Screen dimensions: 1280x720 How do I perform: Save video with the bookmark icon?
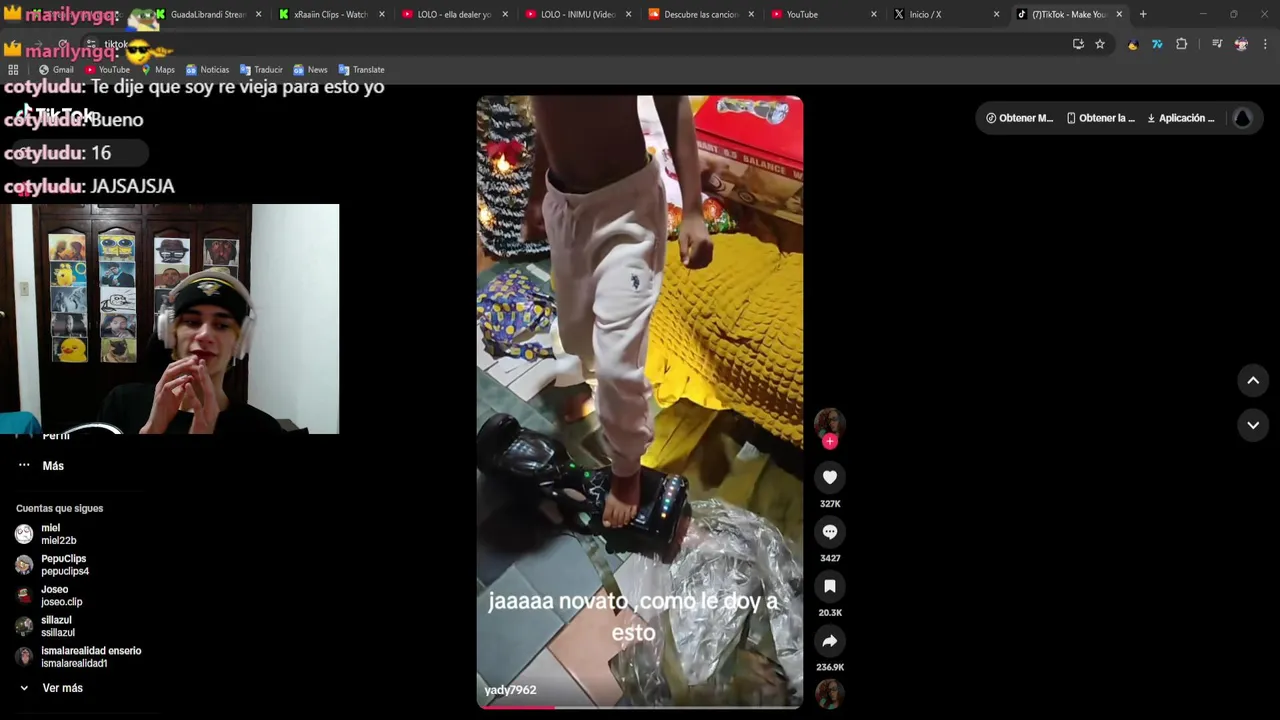[x=829, y=586]
